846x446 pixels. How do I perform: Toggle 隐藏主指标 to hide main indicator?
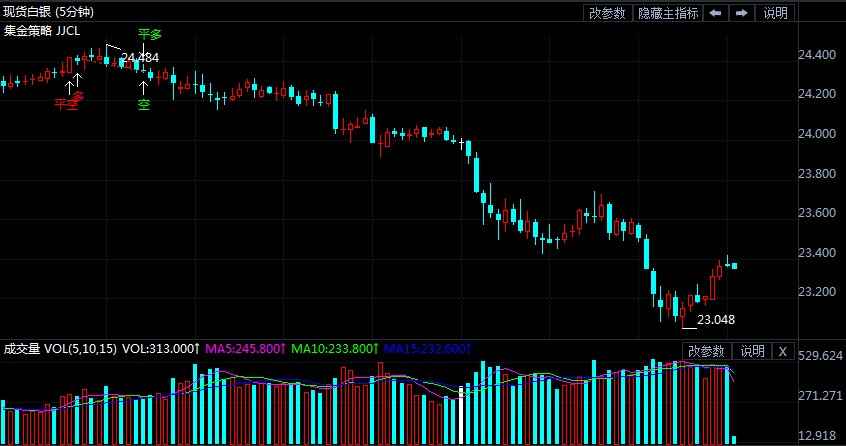click(668, 13)
